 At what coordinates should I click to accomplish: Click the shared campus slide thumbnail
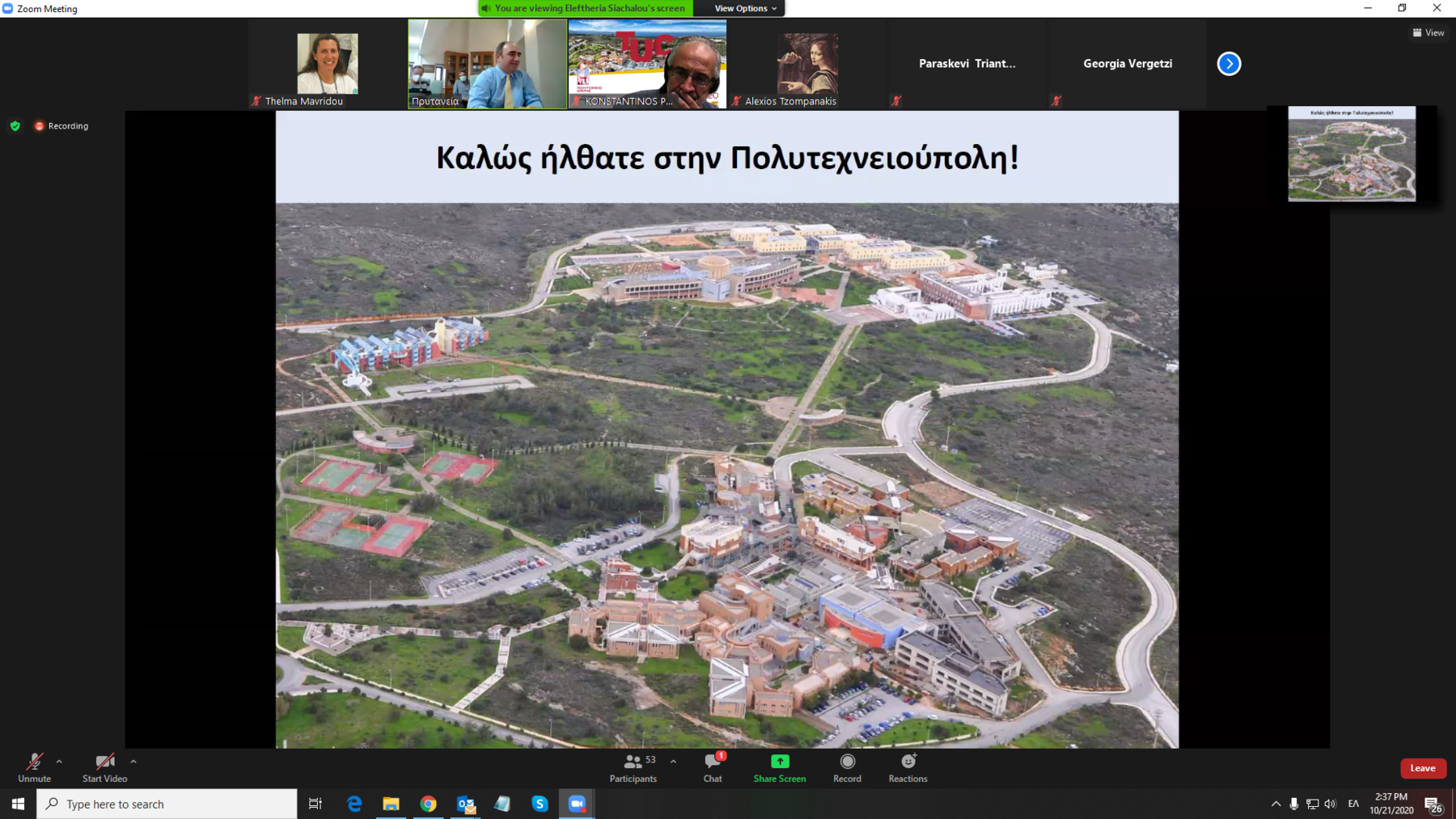pyautogui.click(x=1352, y=154)
